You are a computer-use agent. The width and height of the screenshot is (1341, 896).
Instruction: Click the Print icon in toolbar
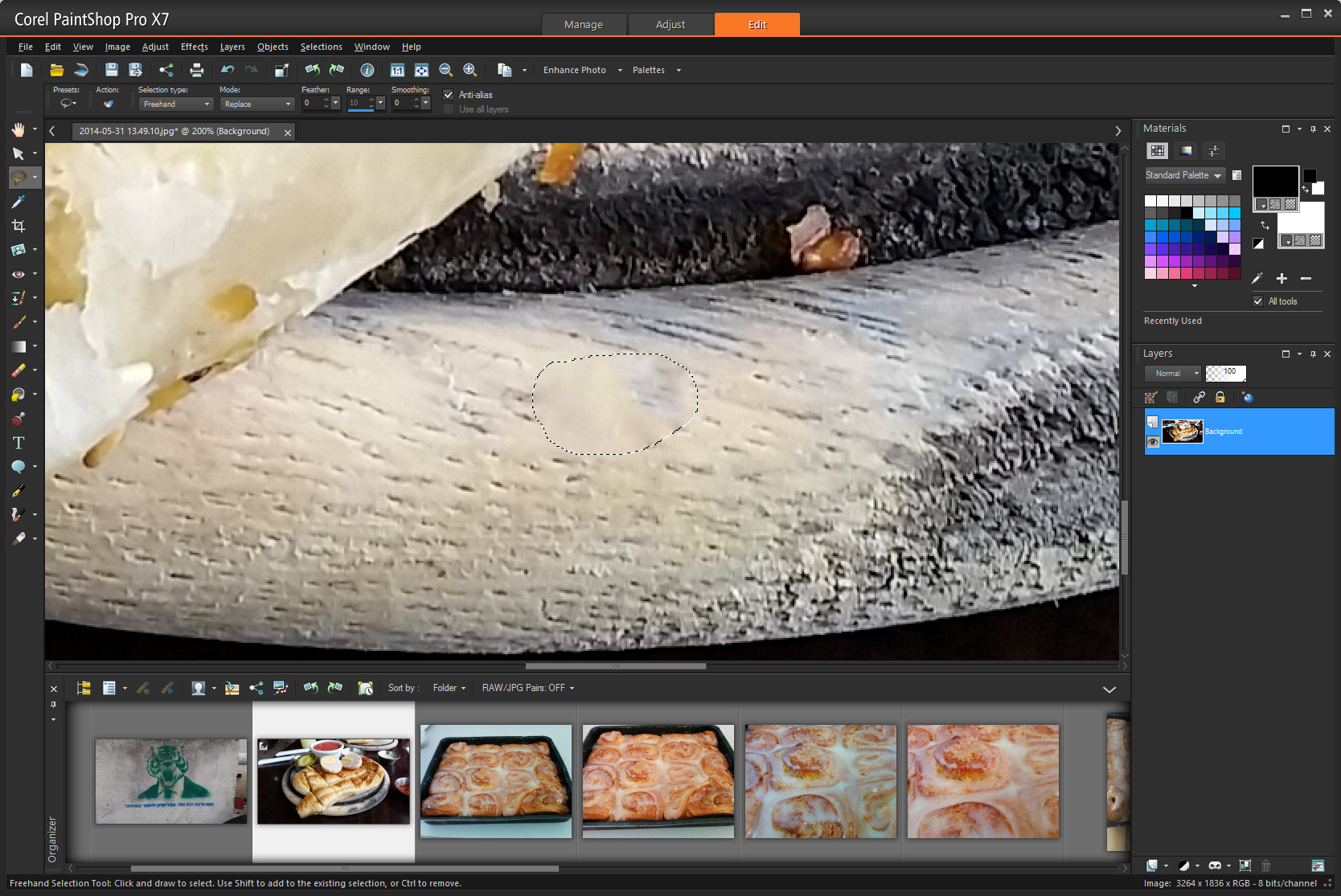[x=196, y=70]
